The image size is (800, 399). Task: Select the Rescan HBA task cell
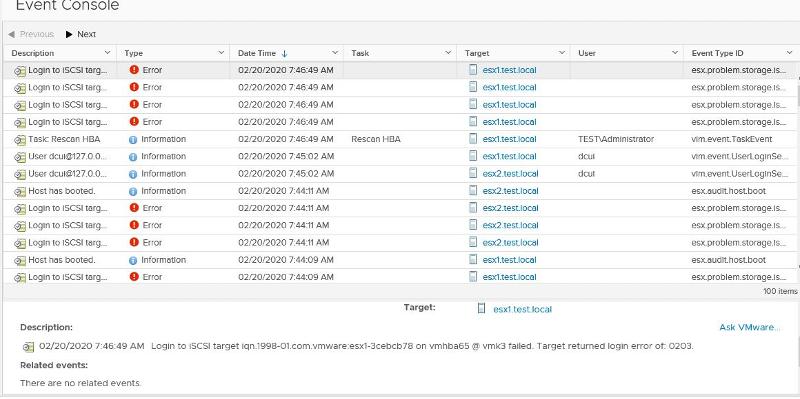pos(401,139)
